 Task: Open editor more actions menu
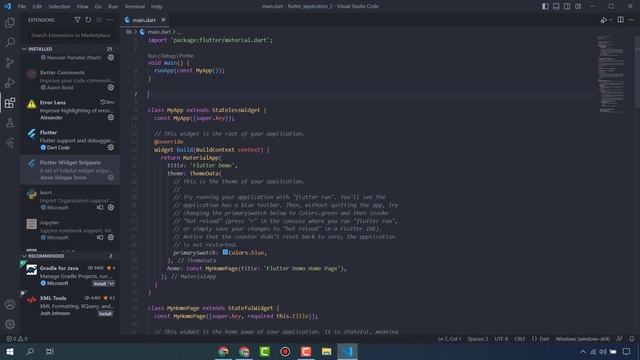click(631, 20)
